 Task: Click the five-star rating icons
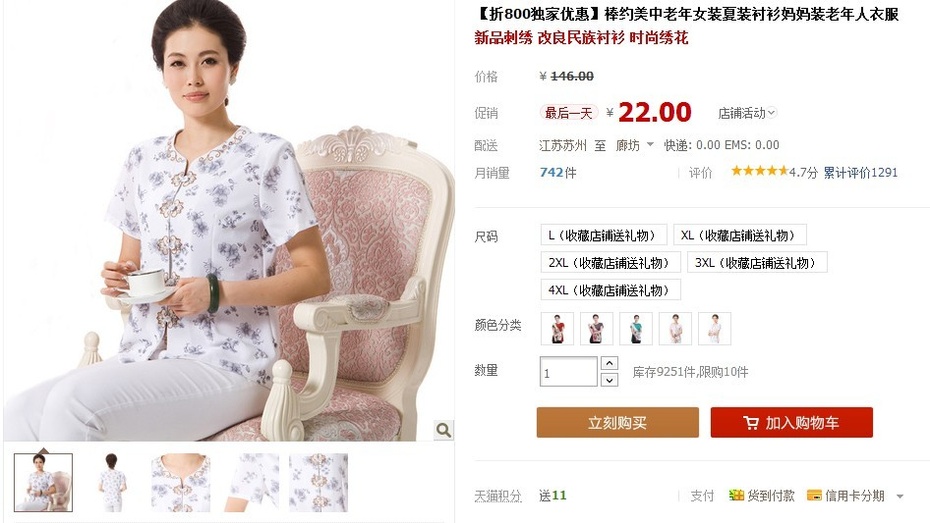pyautogui.click(x=759, y=171)
